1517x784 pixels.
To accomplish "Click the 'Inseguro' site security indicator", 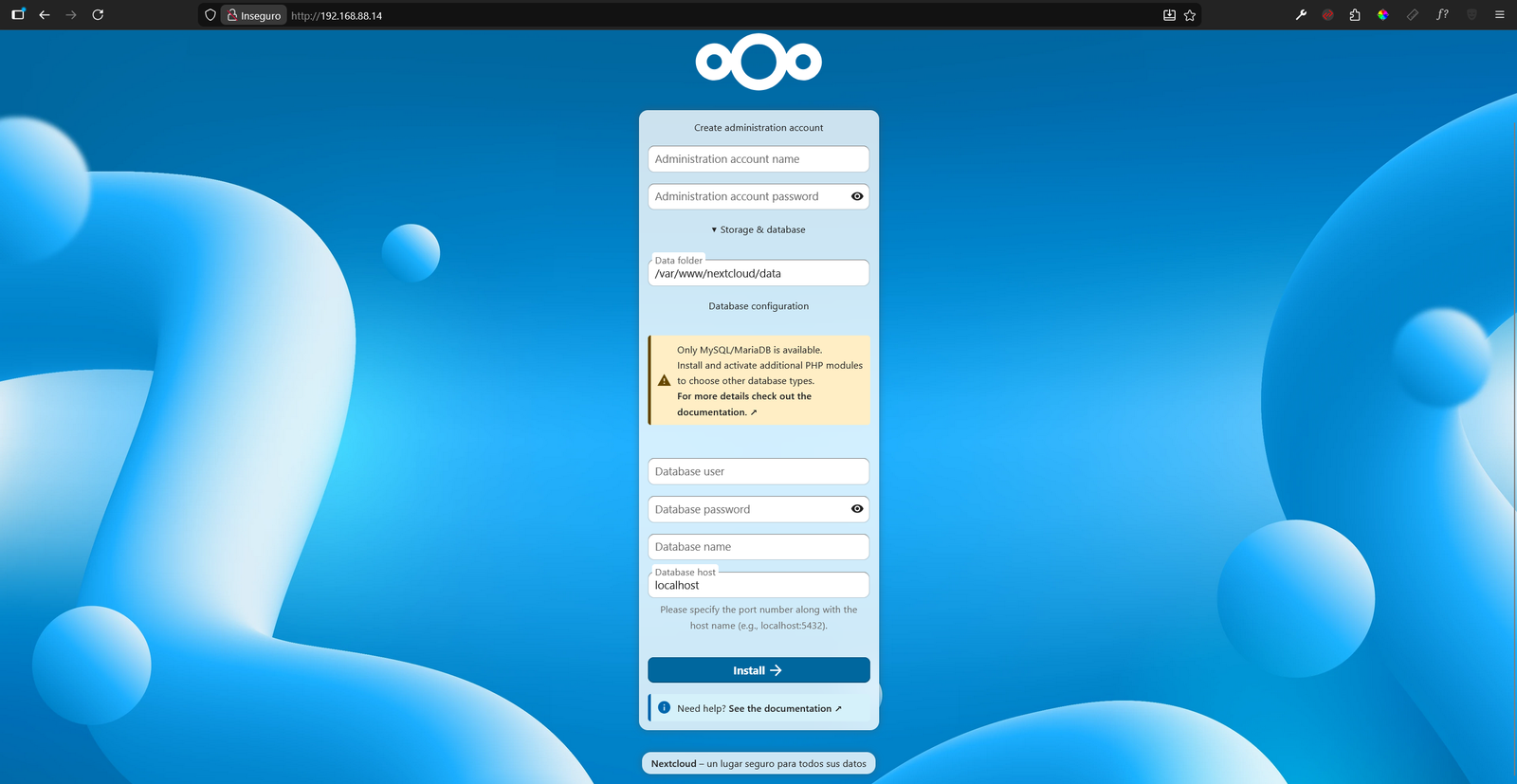I will tap(254, 15).
